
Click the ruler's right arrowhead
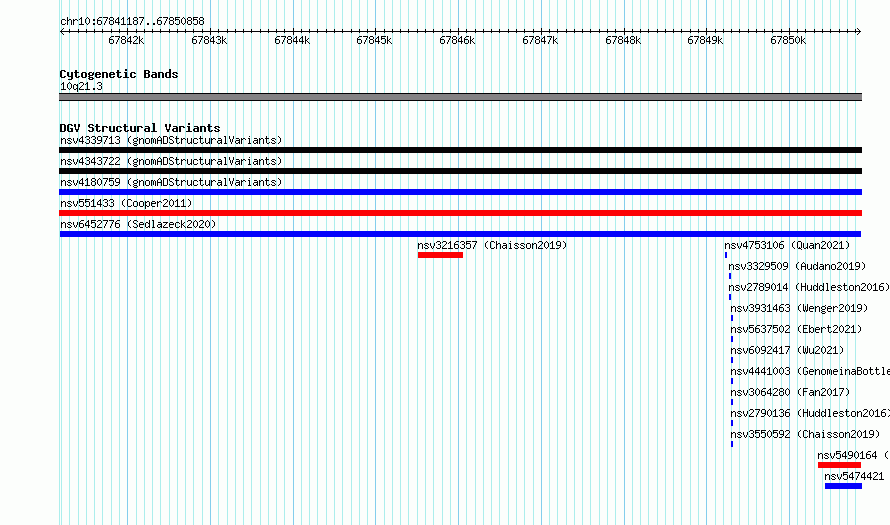click(859, 32)
